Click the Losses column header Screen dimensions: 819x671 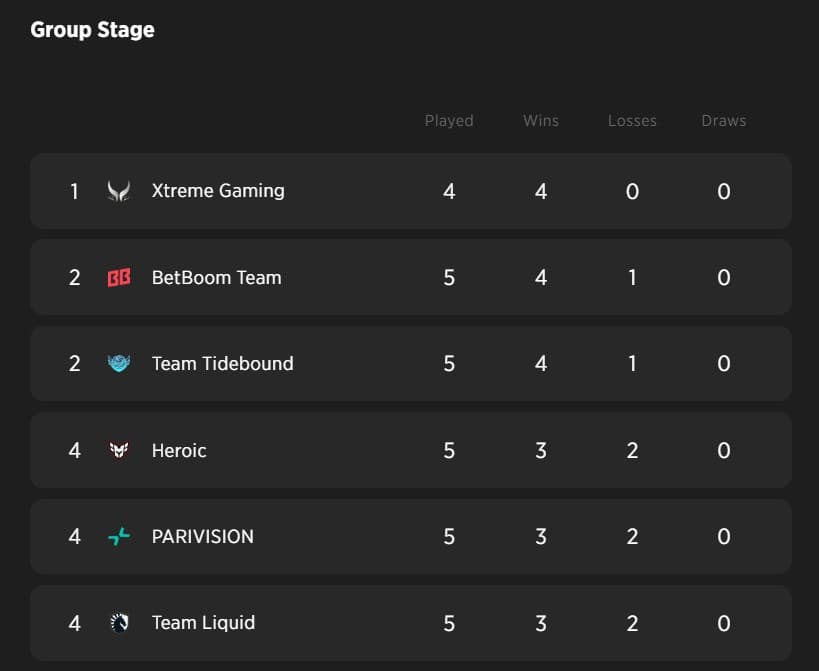point(632,120)
